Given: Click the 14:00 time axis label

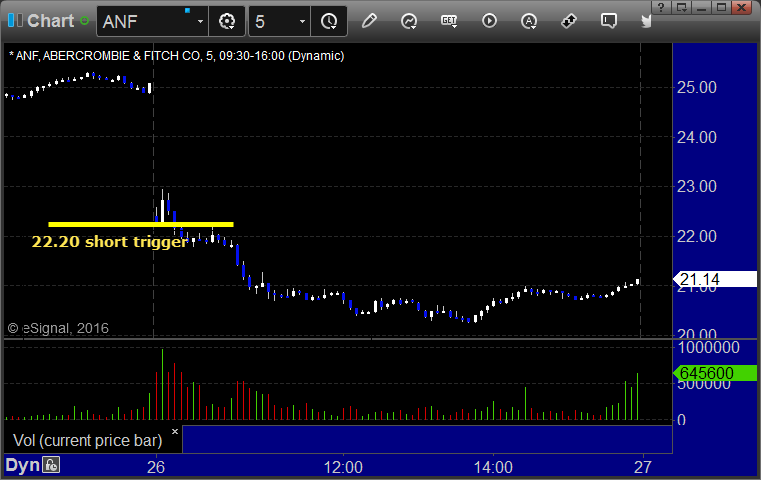Looking at the screenshot, I should click(x=493, y=467).
